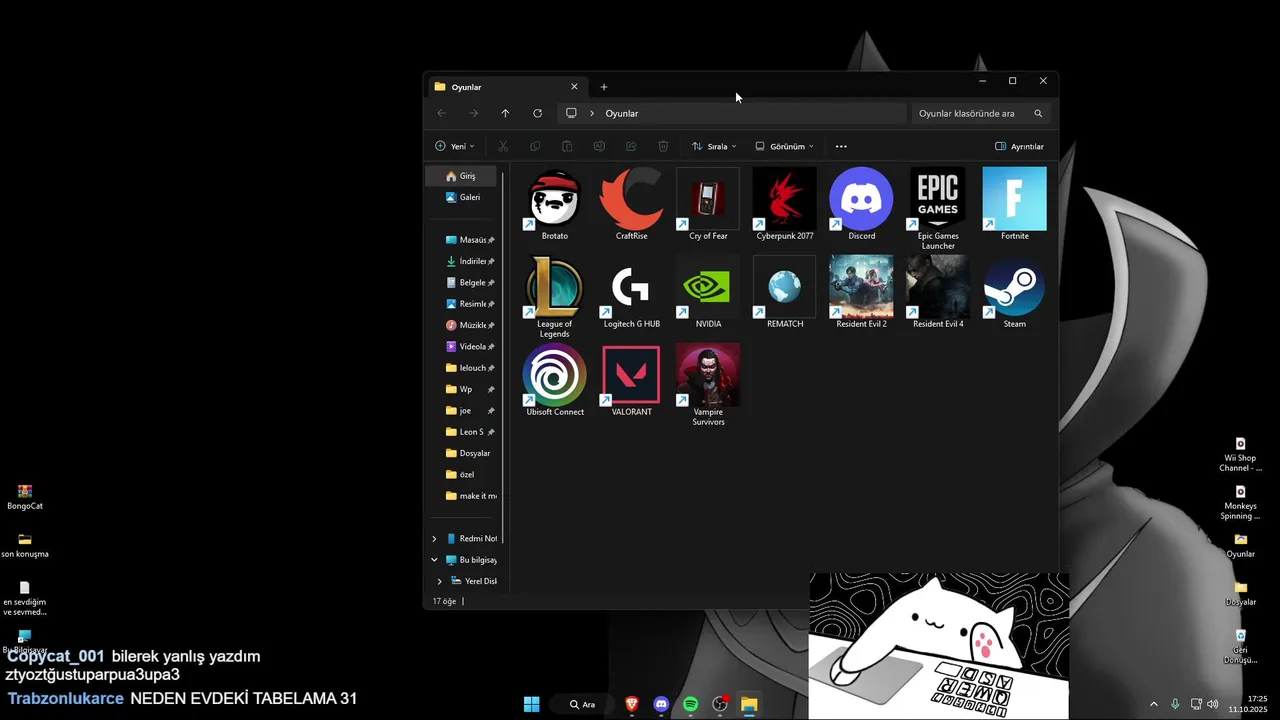This screenshot has height=720, width=1280.
Task: Click the Oyunlar klasöründe ara search box
Action: 981,113
